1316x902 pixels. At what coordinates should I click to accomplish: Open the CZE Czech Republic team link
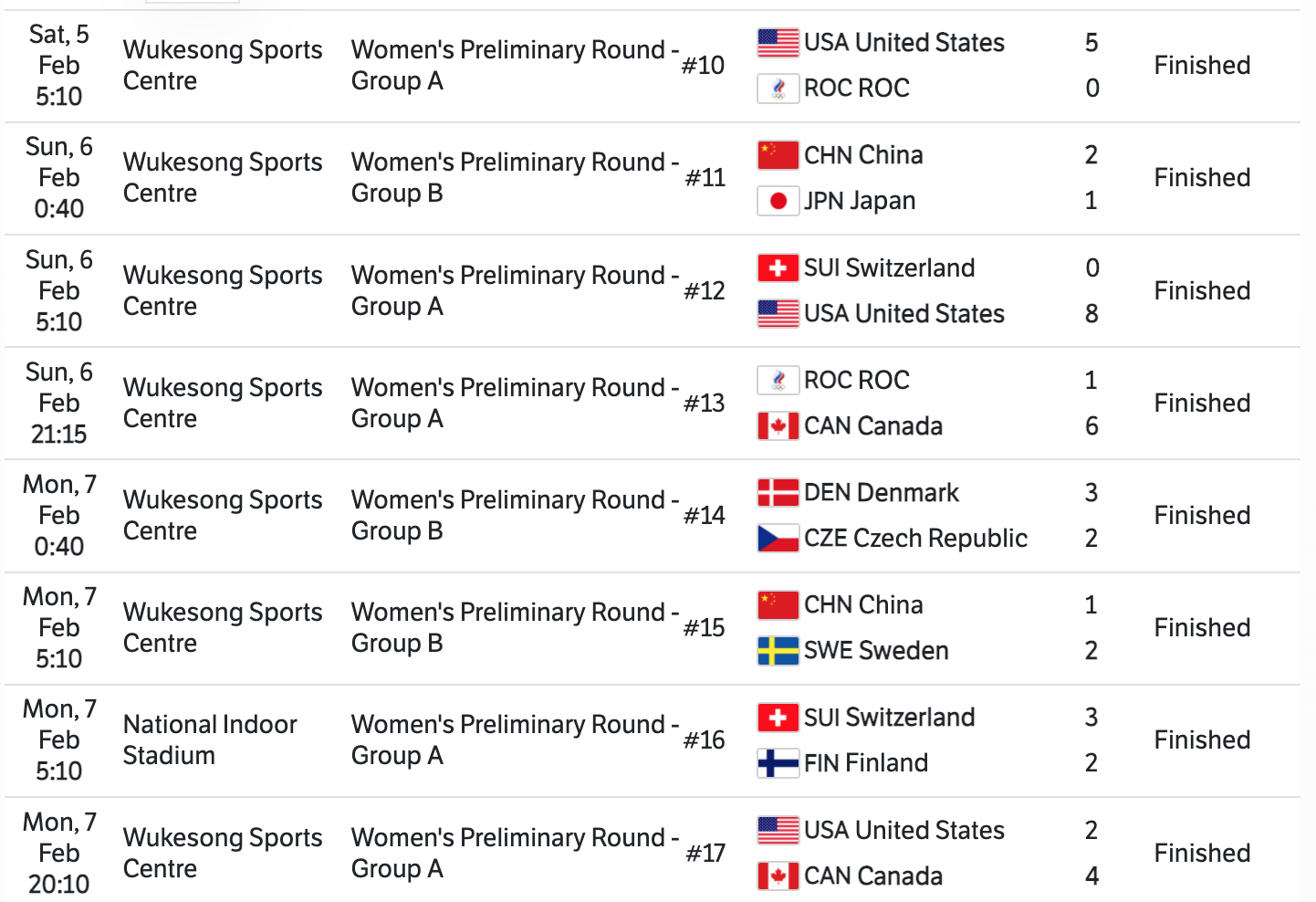(x=915, y=539)
